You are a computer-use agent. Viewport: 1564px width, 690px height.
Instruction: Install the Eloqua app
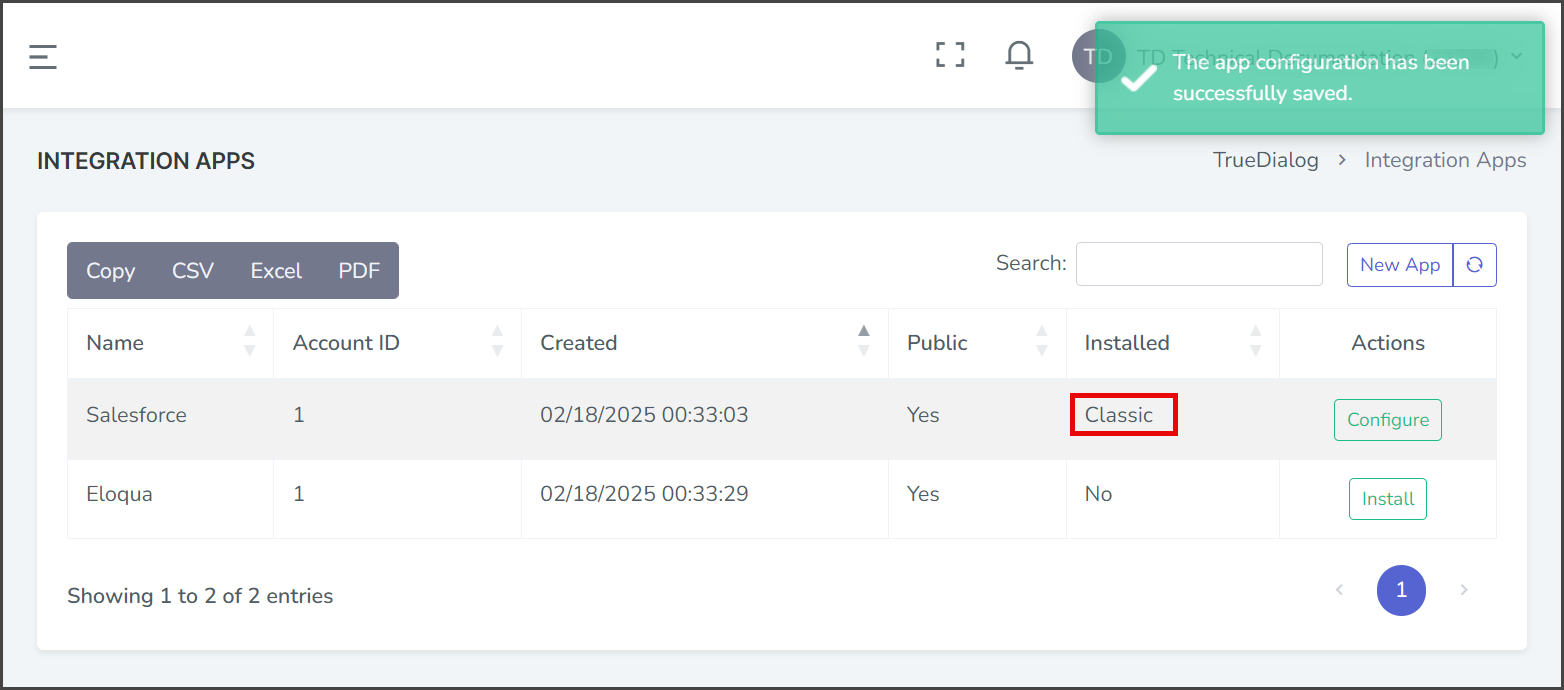pos(1388,499)
